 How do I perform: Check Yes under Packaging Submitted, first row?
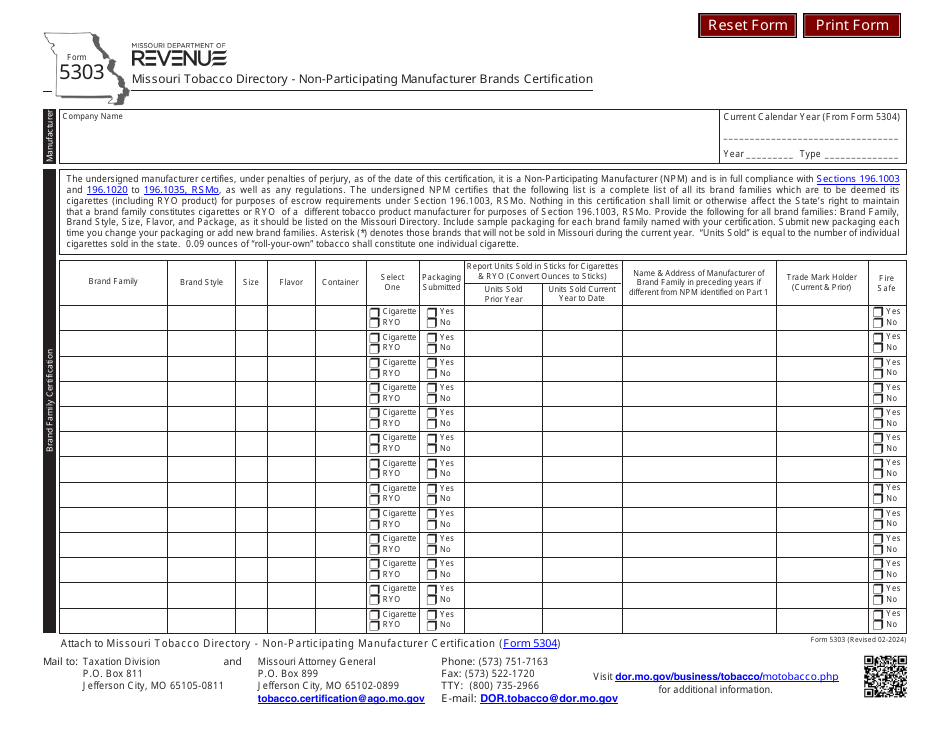click(430, 311)
